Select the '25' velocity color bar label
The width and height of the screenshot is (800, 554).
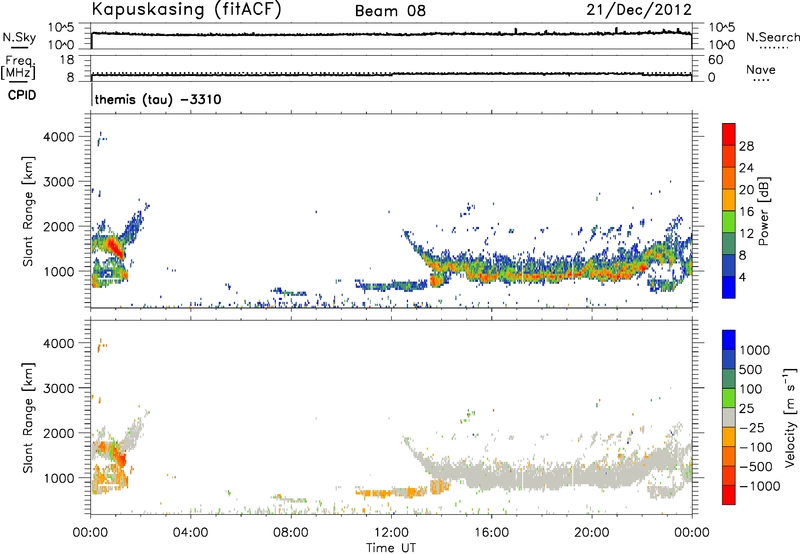pos(746,409)
